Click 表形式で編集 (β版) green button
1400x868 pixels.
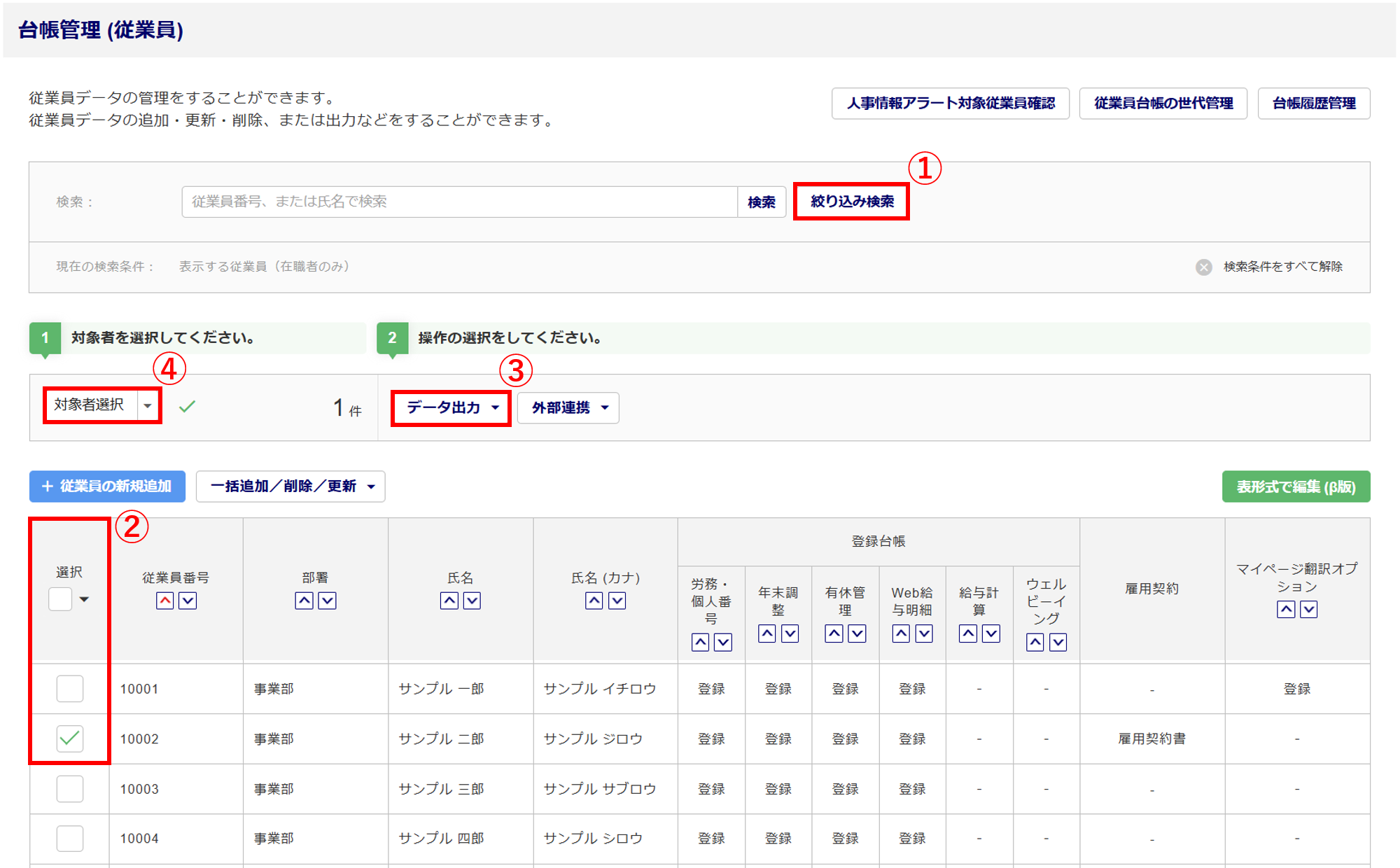(1295, 486)
